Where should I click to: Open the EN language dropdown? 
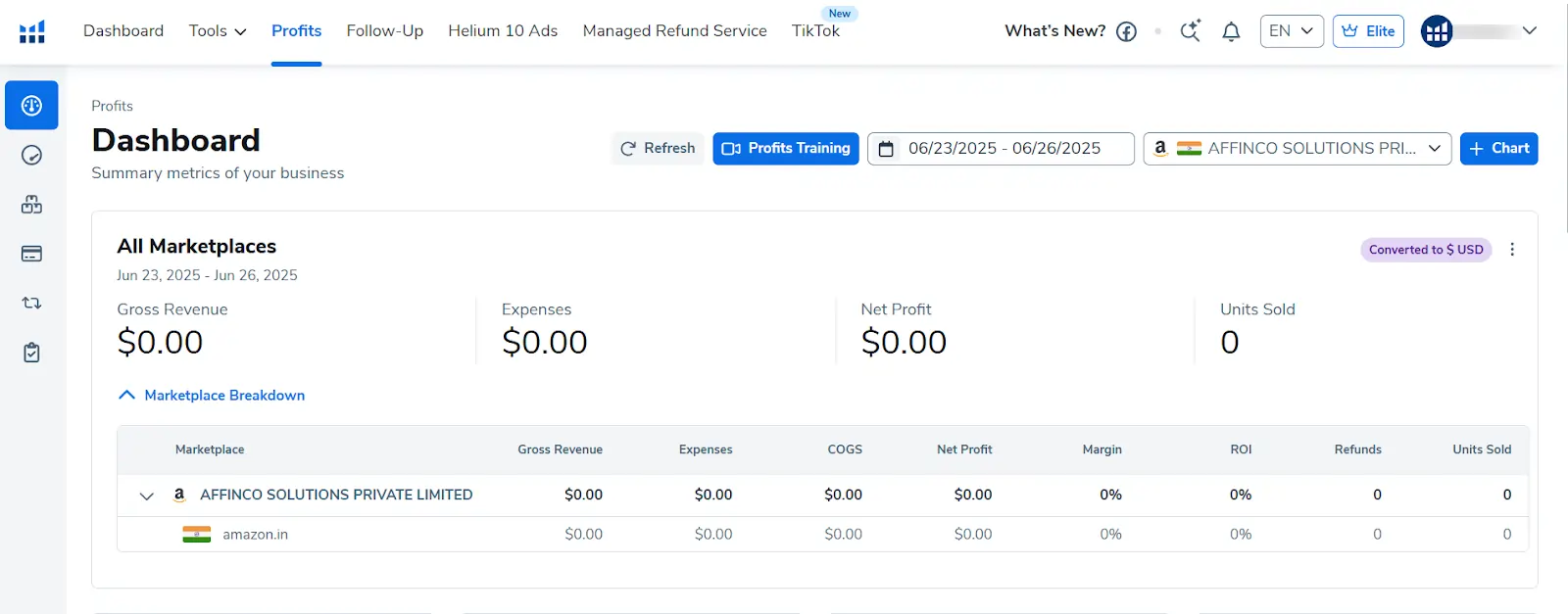1292,31
